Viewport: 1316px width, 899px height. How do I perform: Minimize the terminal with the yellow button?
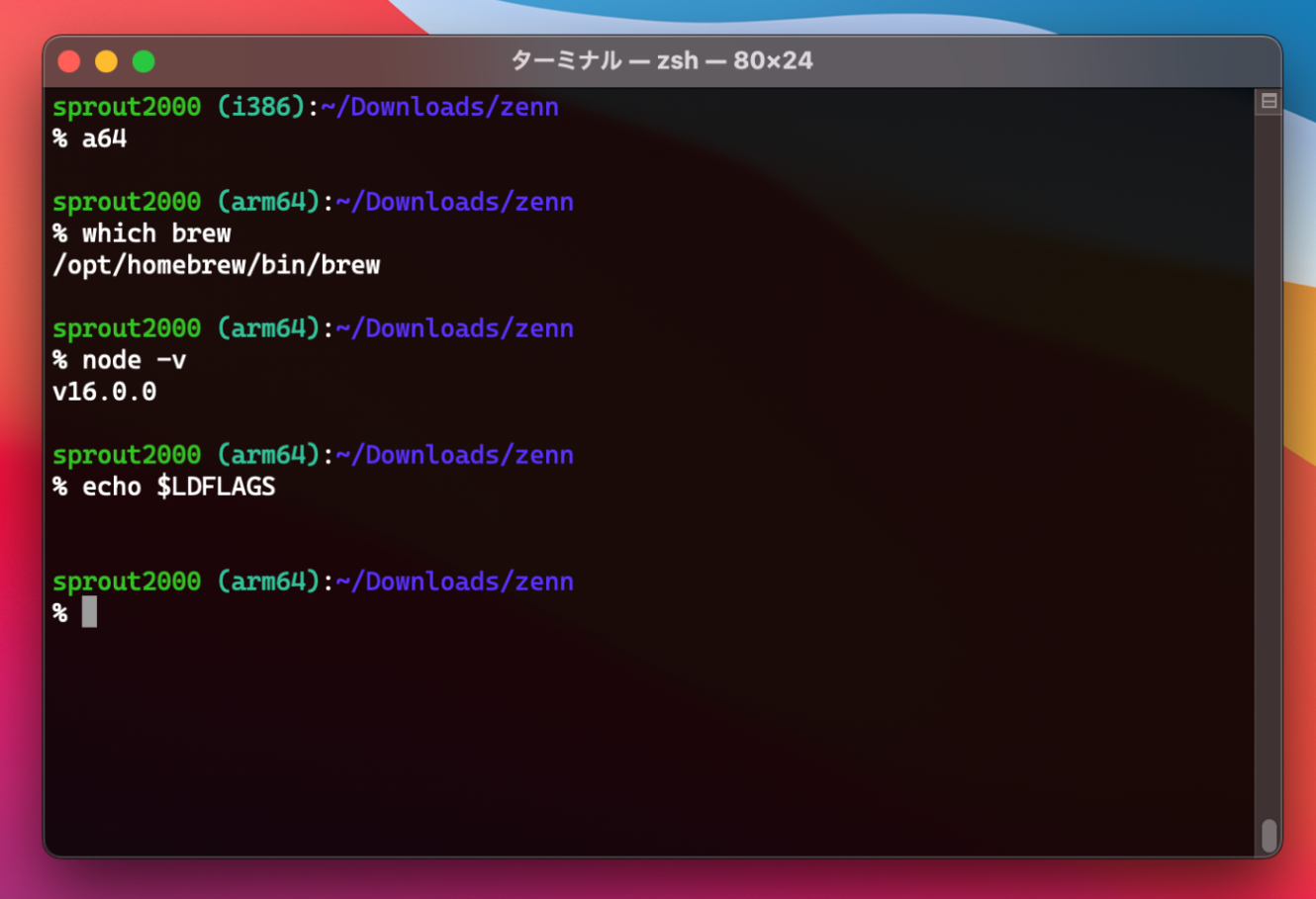click(106, 61)
